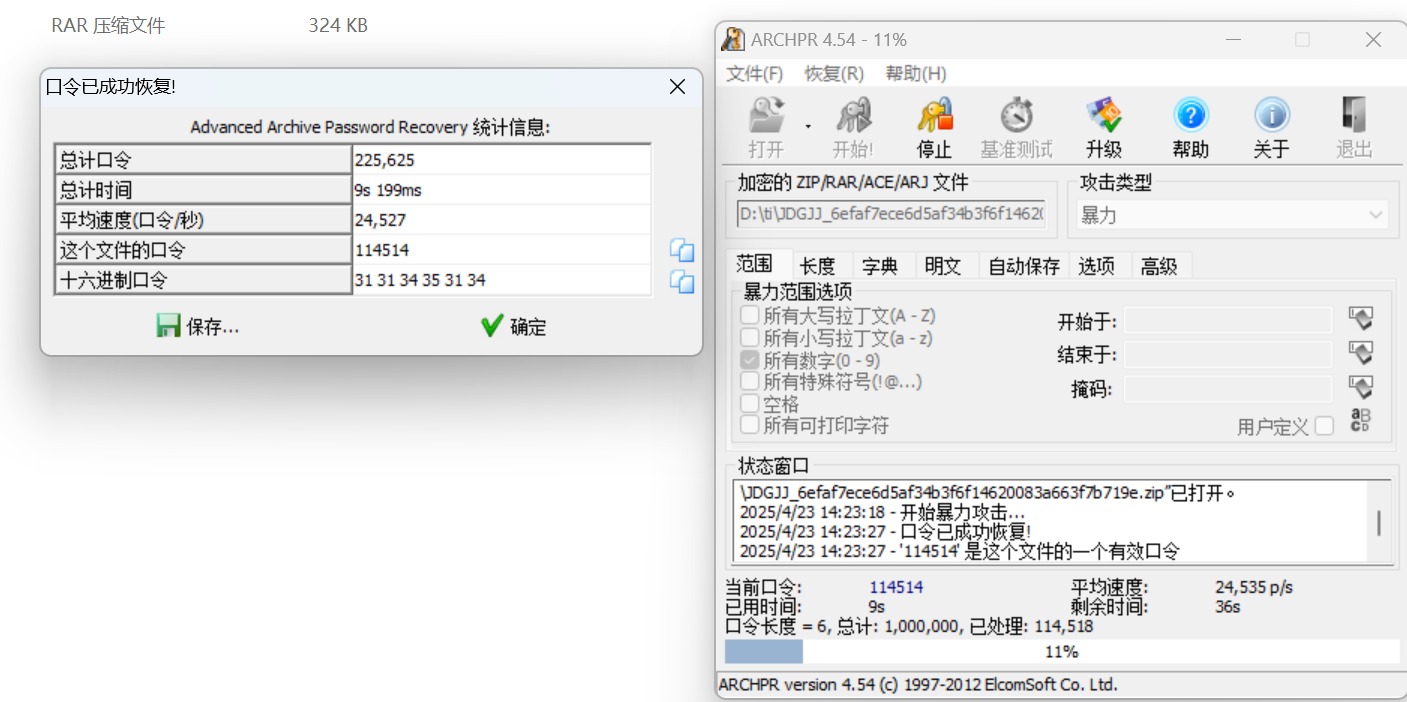Click the Open (打开) toolbar icon
Image resolution: width=1407 pixels, height=702 pixels.
(766, 117)
